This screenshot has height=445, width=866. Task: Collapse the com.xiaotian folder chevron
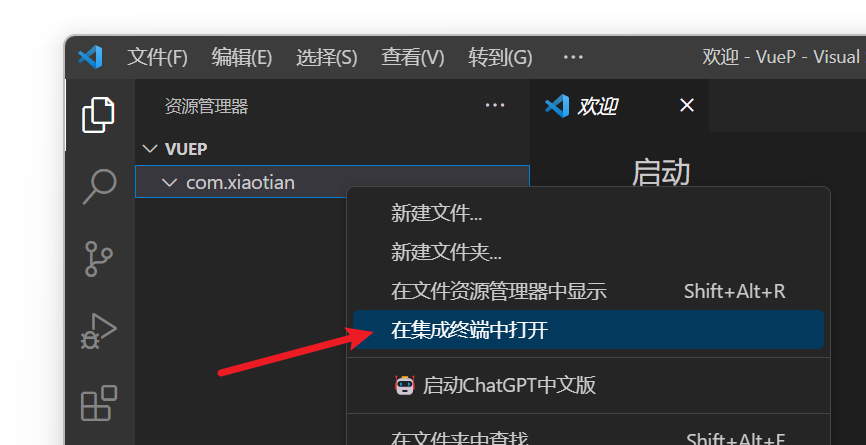pos(170,182)
